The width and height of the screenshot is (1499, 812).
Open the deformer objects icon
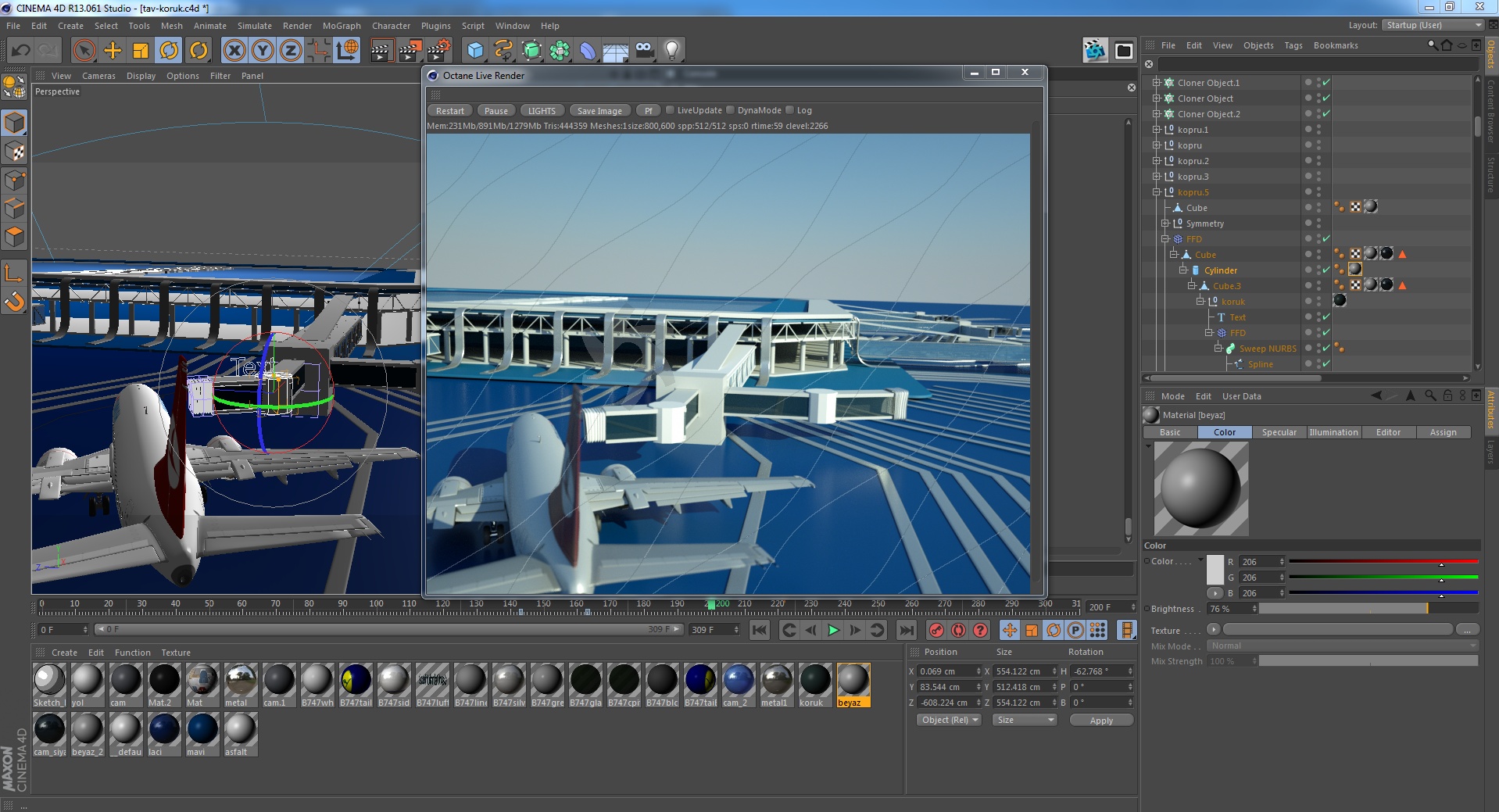(588, 51)
